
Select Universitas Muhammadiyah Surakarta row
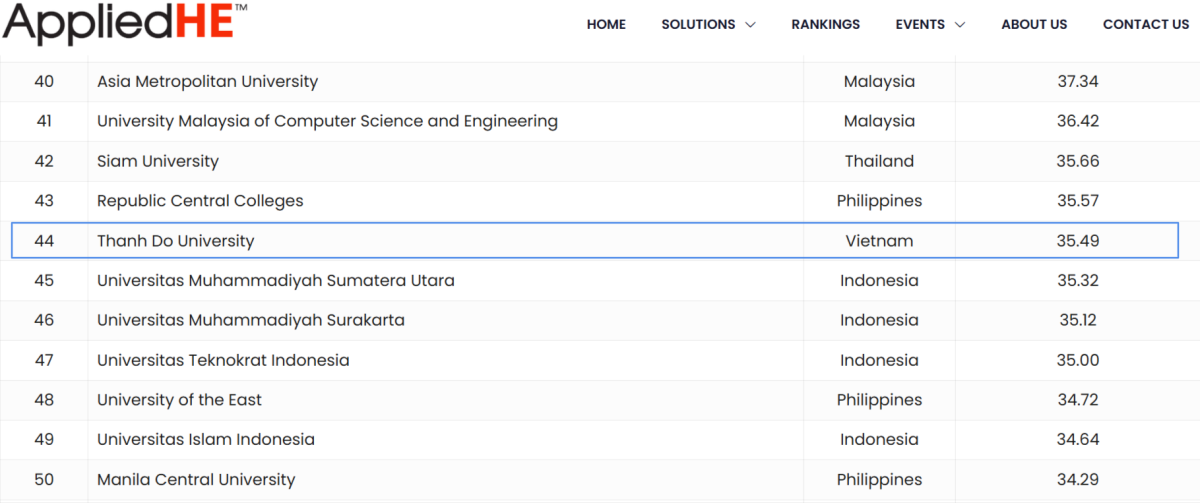tap(250, 321)
